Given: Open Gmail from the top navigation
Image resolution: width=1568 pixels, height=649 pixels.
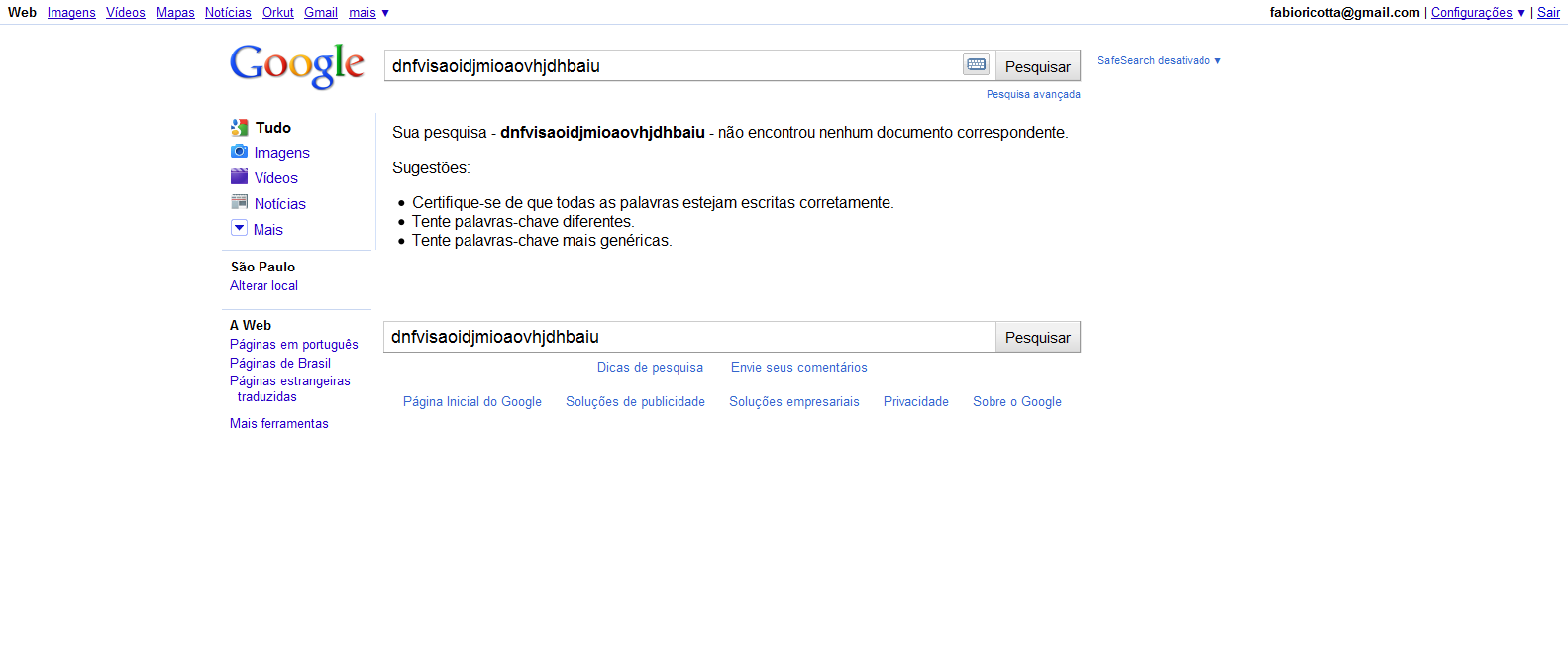Looking at the screenshot, I should 321,13.
